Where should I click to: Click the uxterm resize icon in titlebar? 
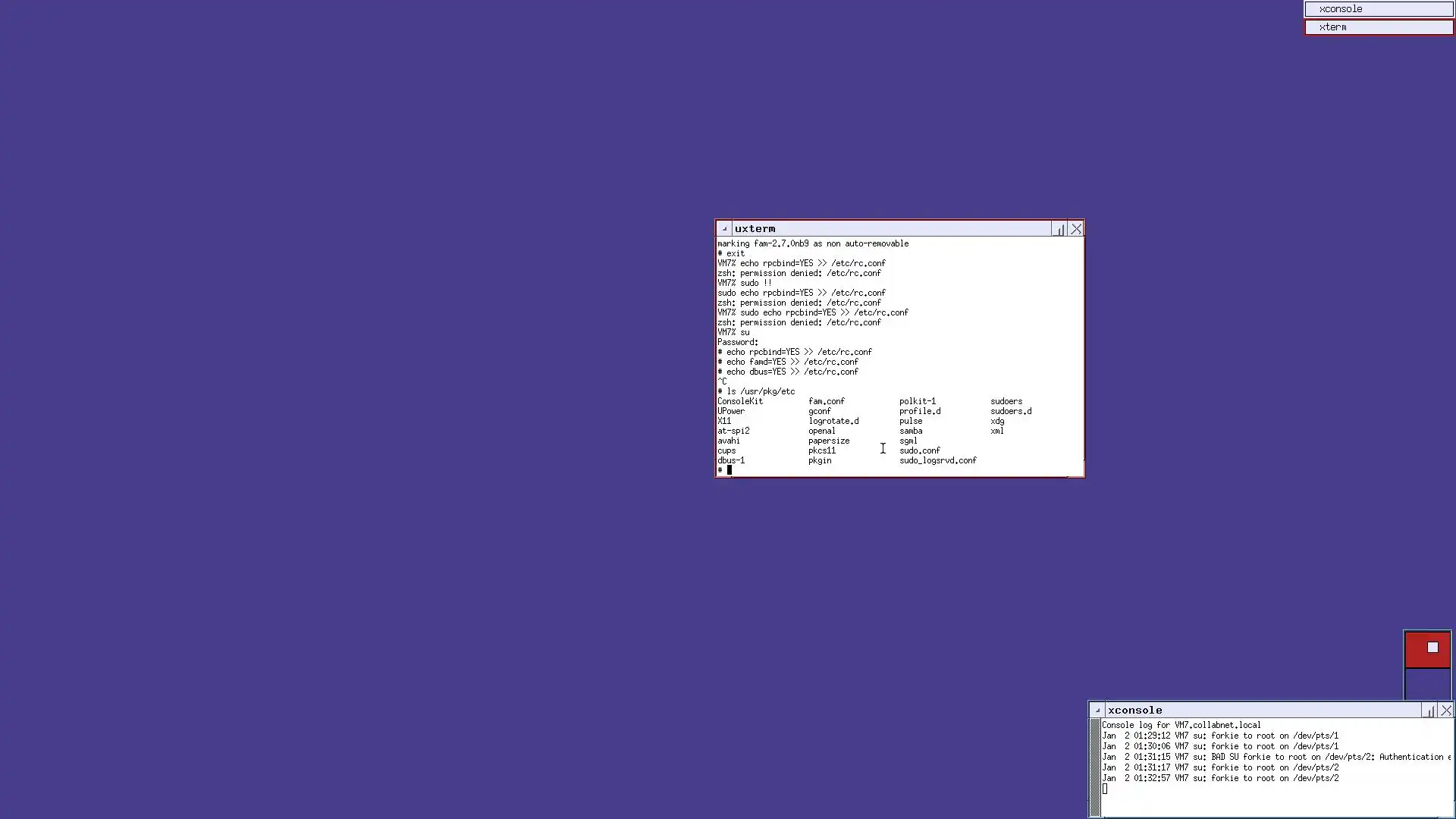[x=1059, y=228]
